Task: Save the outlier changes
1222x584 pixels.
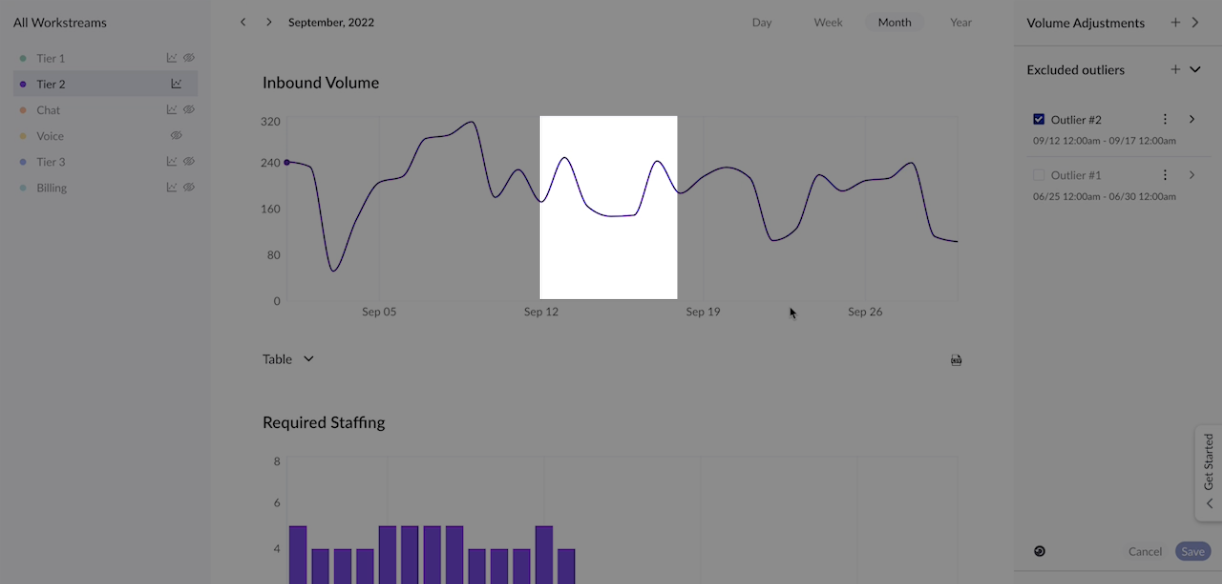Action: point(1192,552)
